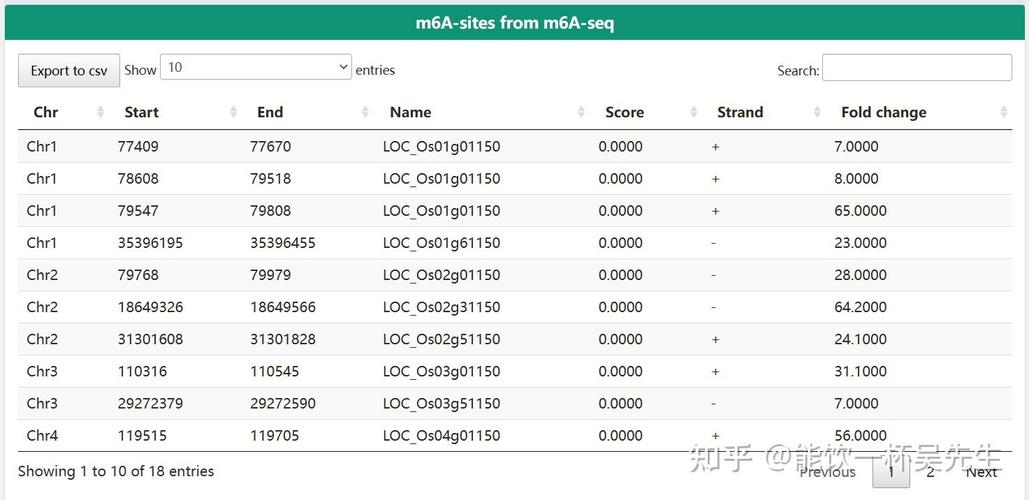Select fold change 31.1000
The height and width of the screenshot is (500, 1029).
click(860, 371)
